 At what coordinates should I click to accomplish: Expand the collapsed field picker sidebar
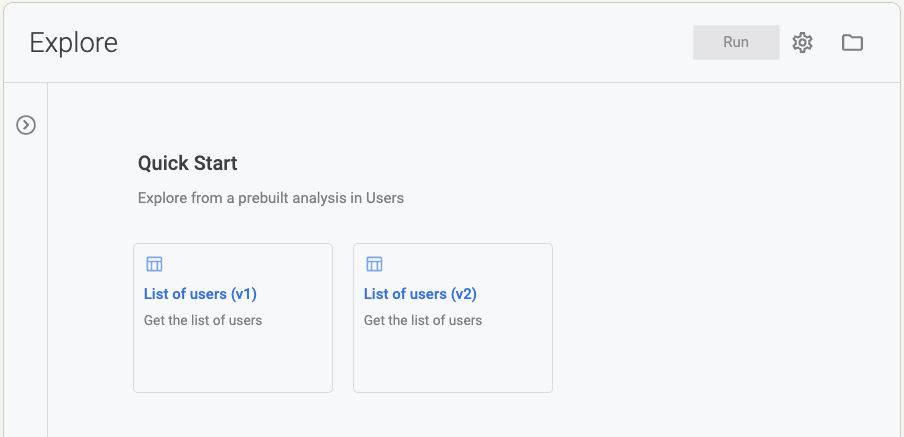(26, 125)
